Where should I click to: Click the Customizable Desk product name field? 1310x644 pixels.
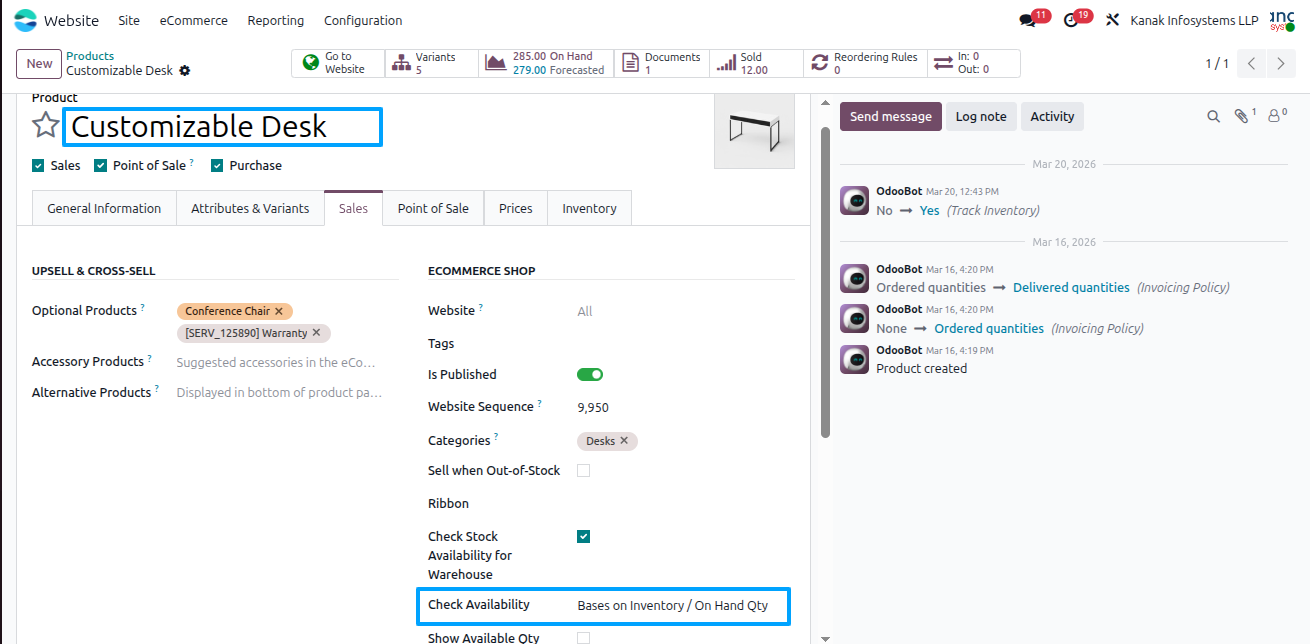pos(222,127)
